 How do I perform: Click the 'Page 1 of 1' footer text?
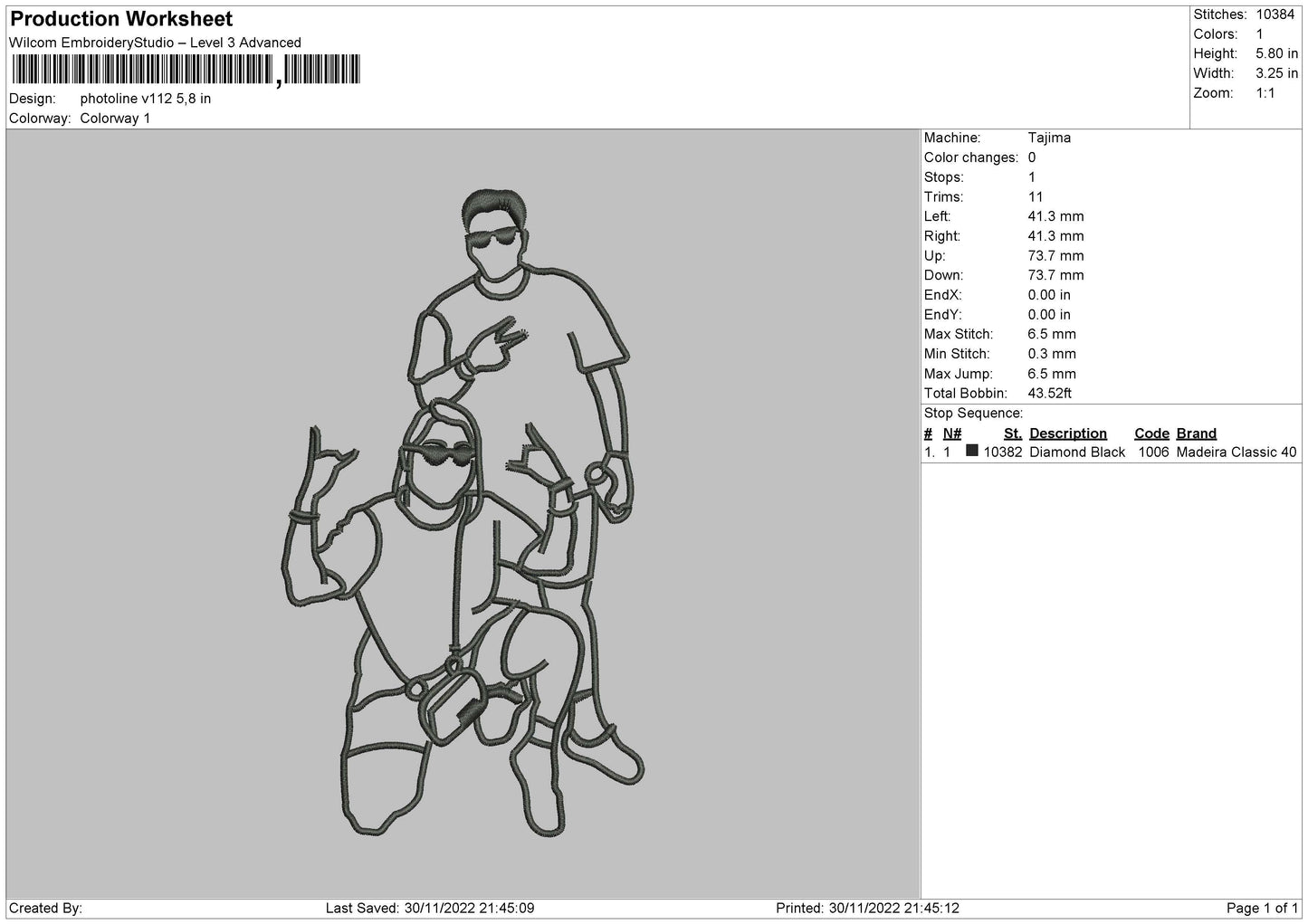(1263, 909)
